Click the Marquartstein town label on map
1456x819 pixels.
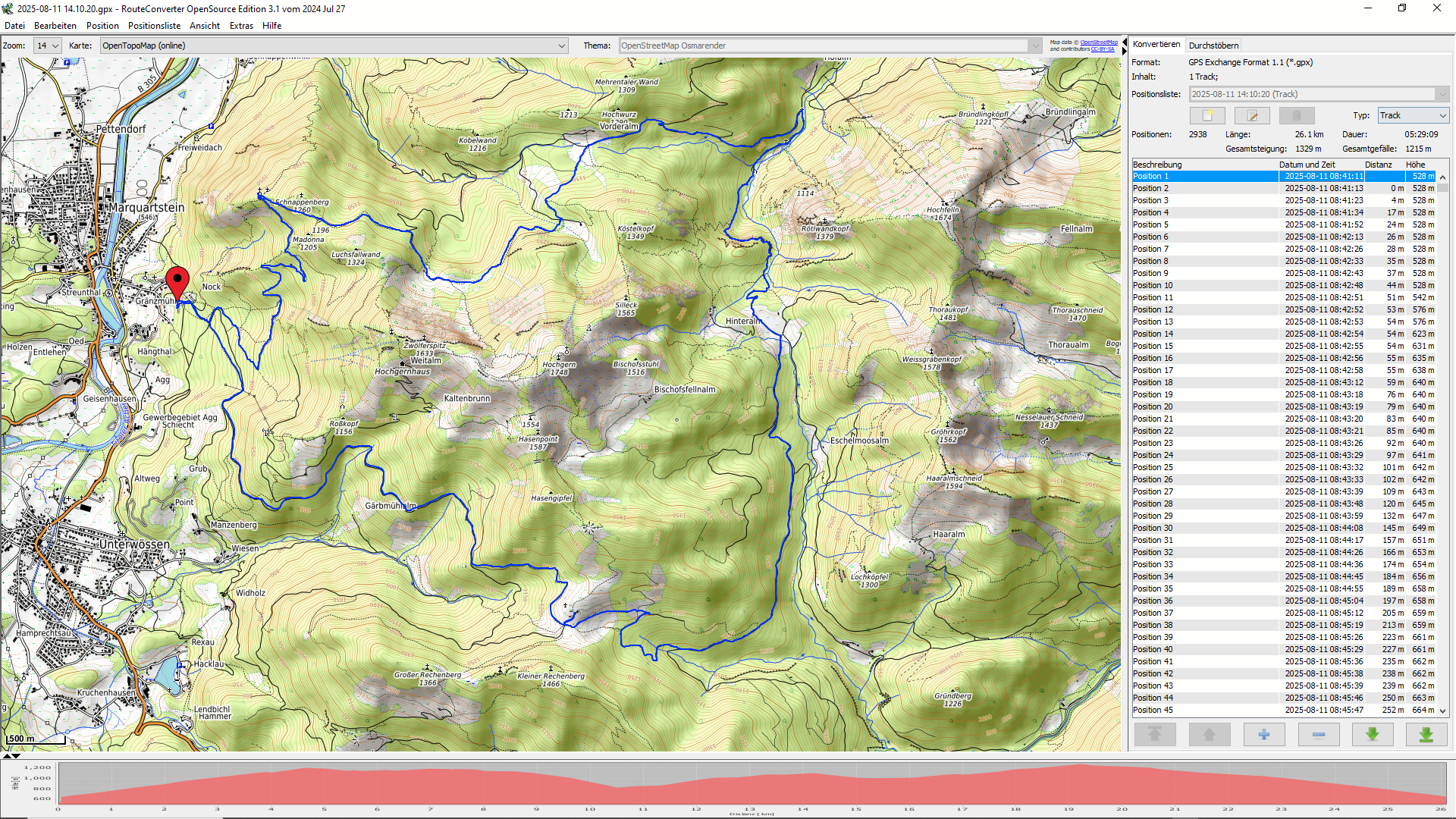[x=146, y=207]
